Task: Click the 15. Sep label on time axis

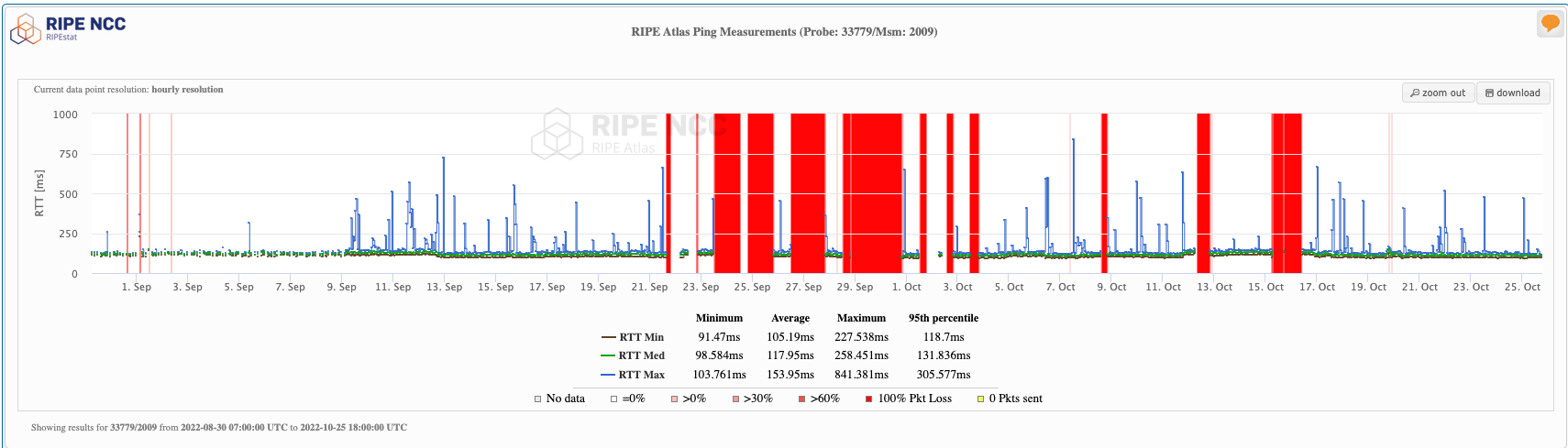Action: (x=495, y=287)
